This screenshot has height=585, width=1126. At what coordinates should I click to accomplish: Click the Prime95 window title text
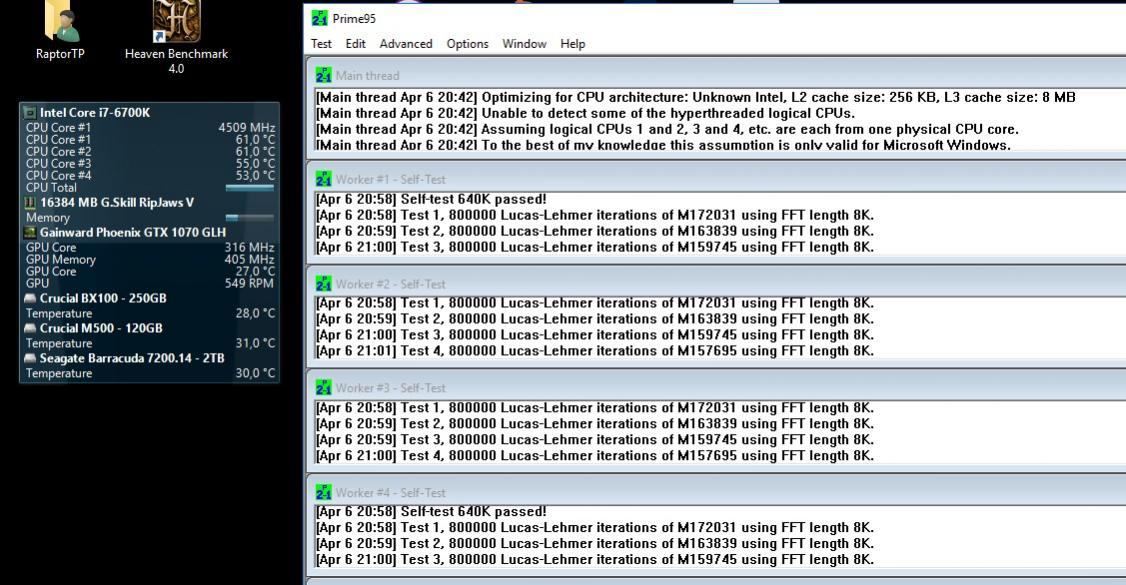click(x=354, y=19)
